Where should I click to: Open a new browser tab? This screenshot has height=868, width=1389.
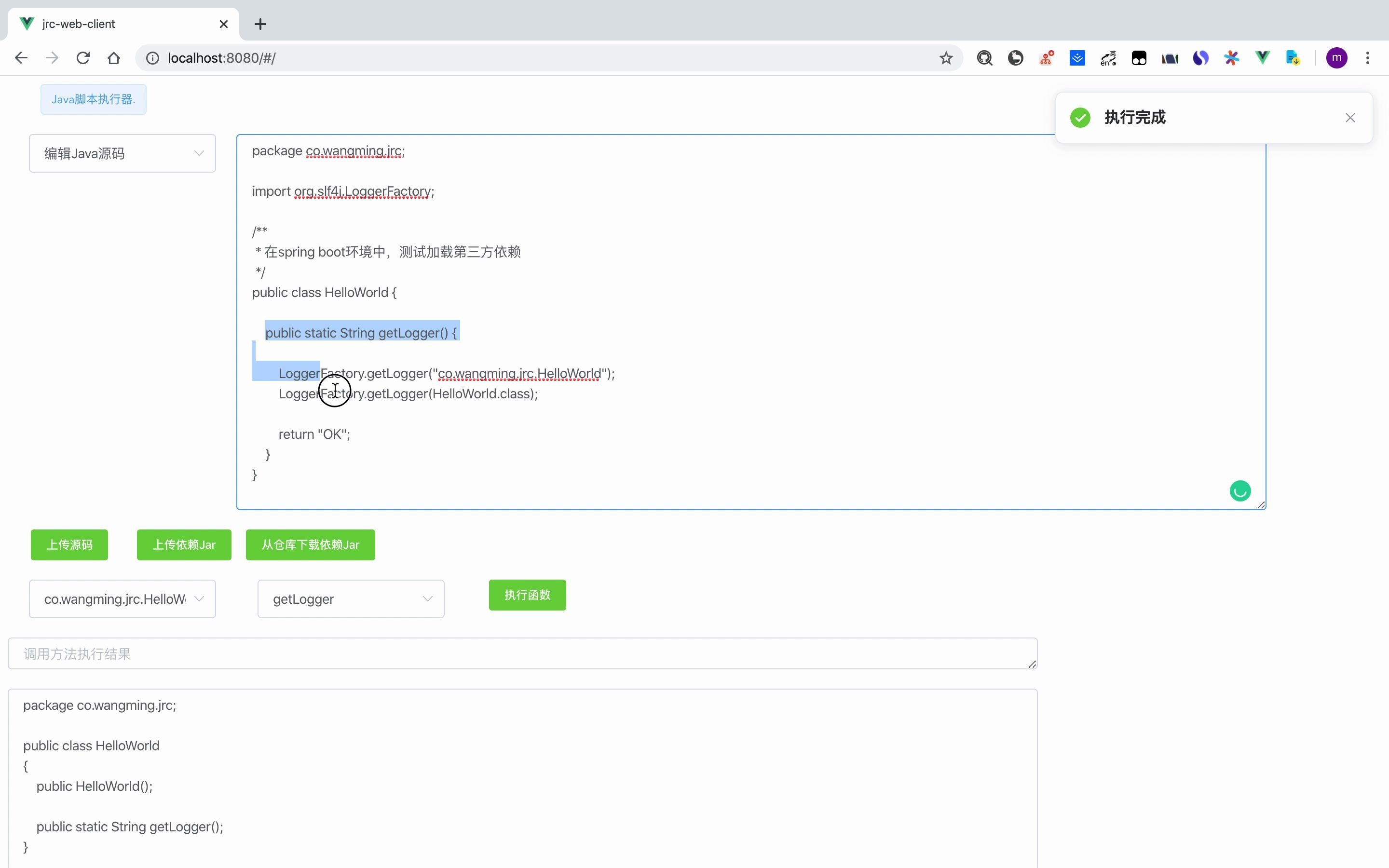point(260,24)
